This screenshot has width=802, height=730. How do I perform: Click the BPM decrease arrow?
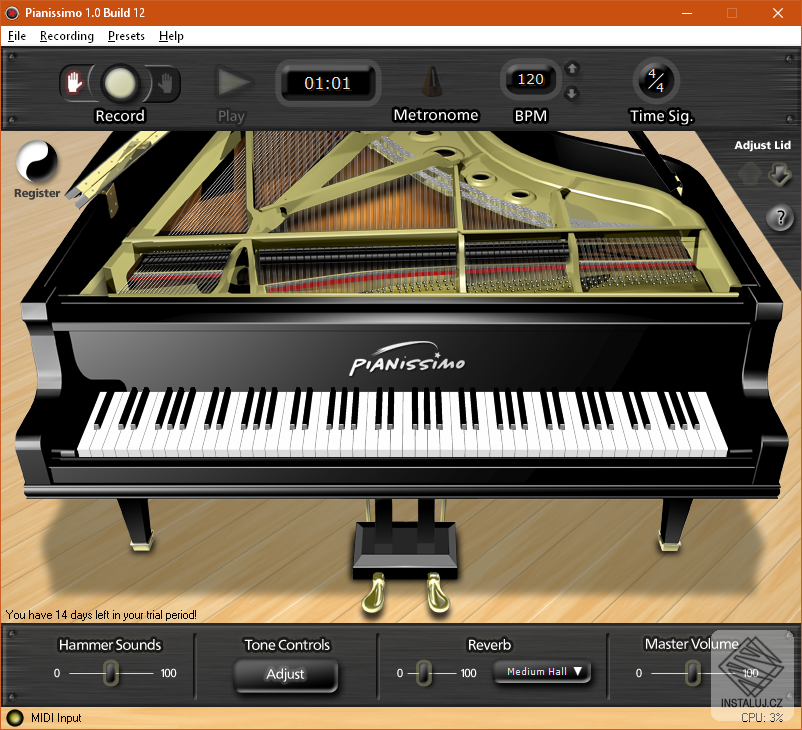click(x=572, y=93)
